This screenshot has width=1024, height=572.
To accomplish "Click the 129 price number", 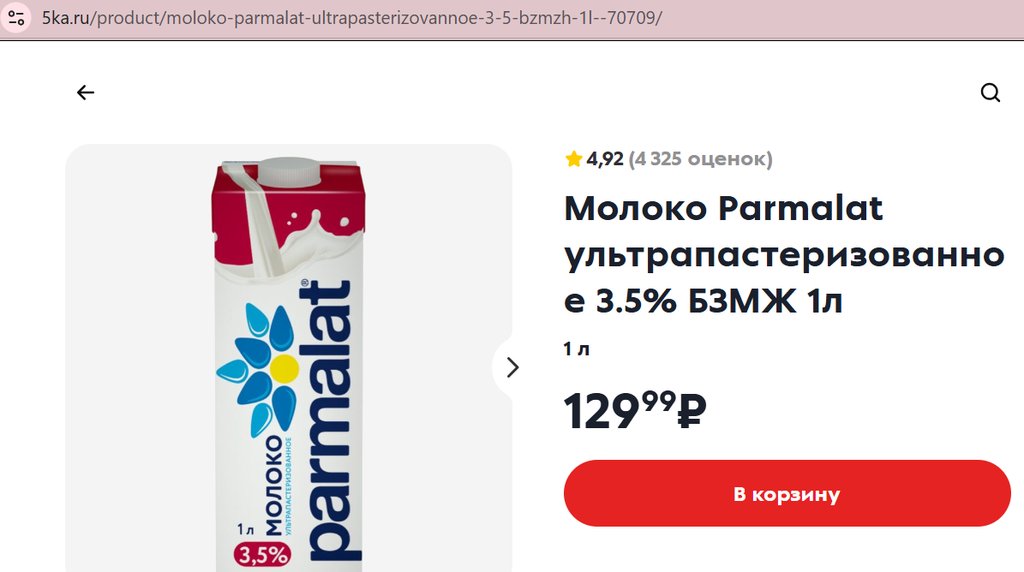I will coord(602,411).
